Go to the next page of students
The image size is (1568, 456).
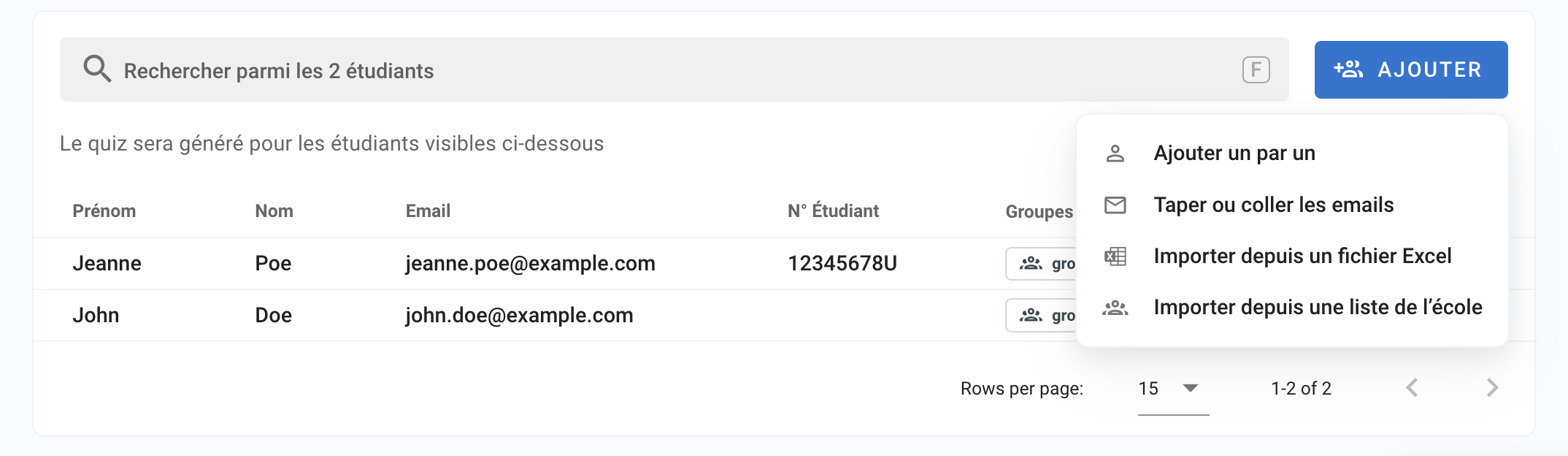1492,388
